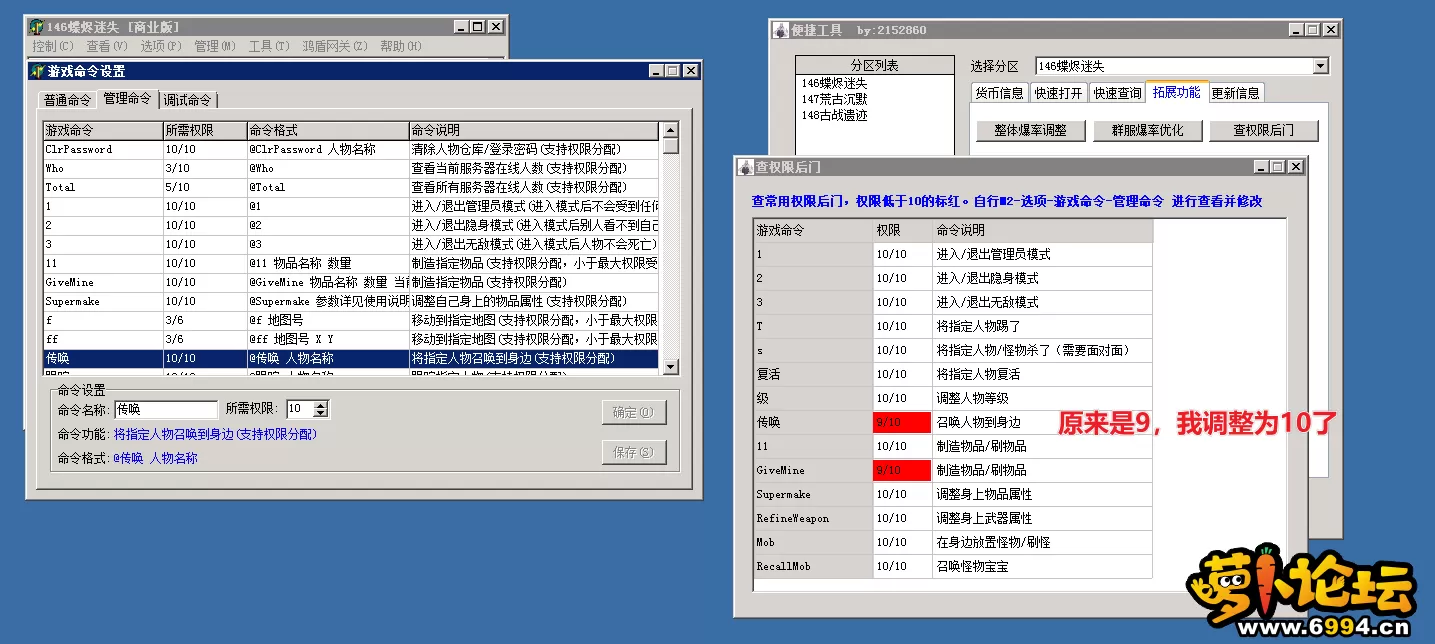Select the @2 row in 游戏命令设置

click(x=351, y=225)
